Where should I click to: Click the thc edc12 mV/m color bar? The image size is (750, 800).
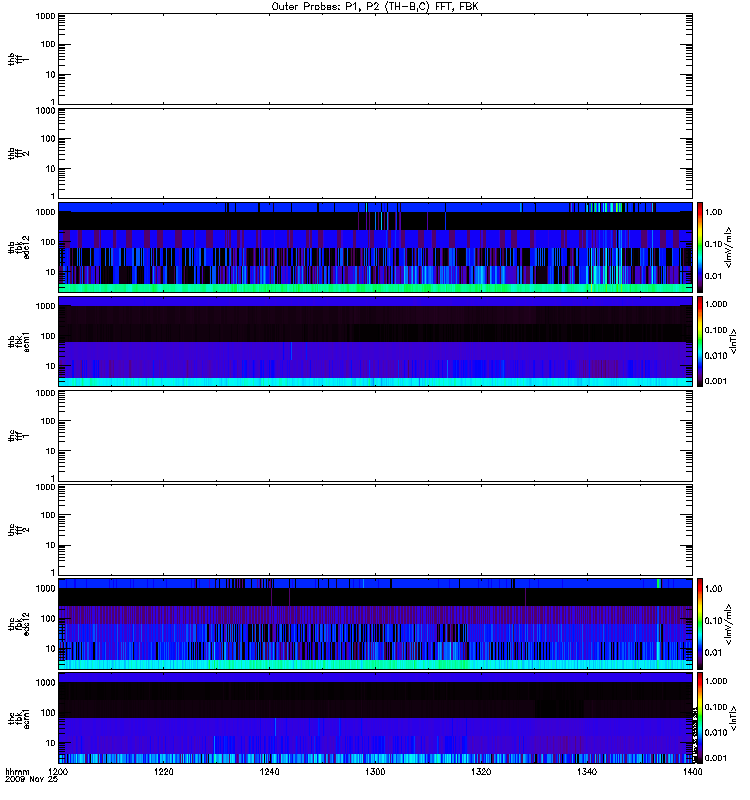point(699,623)
